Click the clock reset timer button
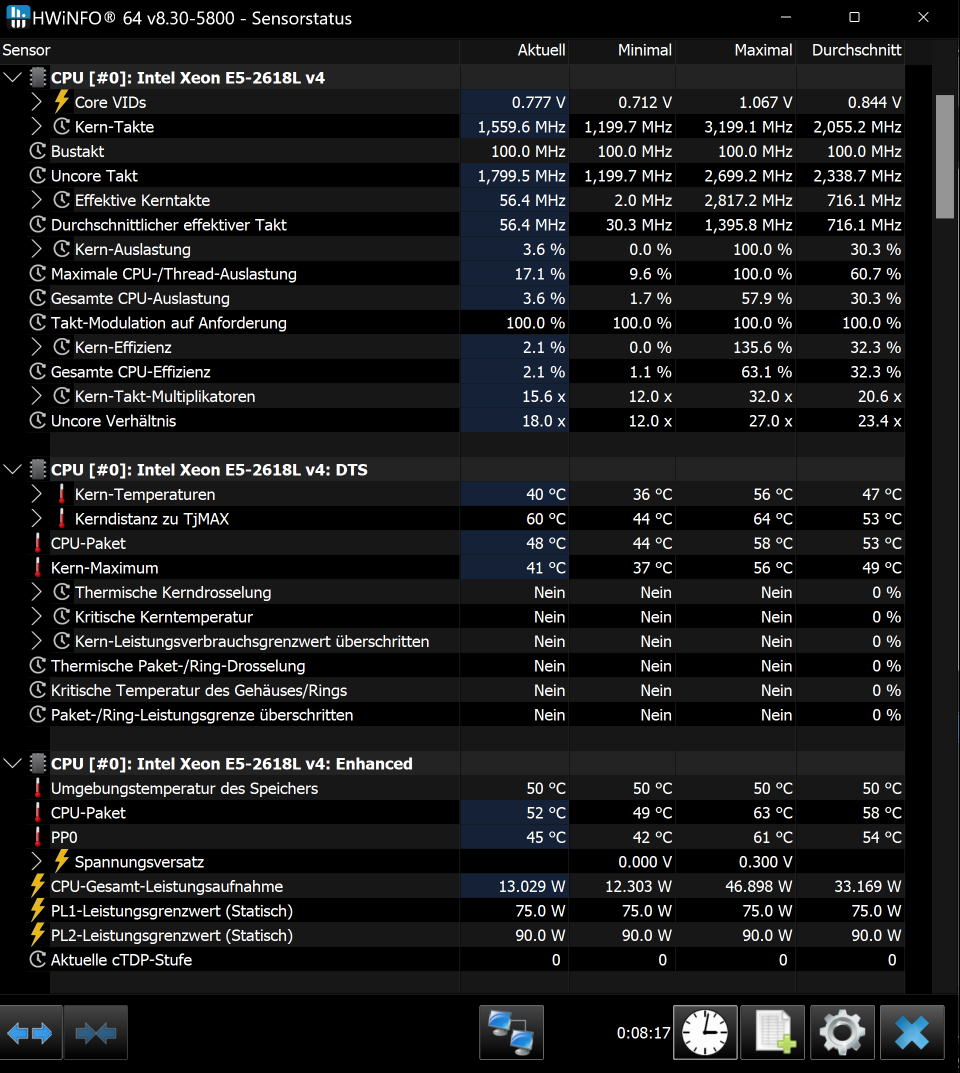The image size is (960, 1073). point(705,1033)
